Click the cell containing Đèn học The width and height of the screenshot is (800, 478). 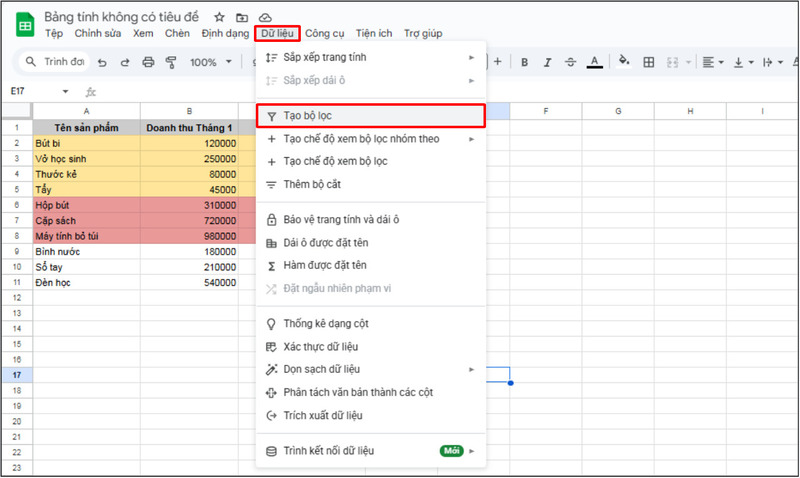point(86,283)
